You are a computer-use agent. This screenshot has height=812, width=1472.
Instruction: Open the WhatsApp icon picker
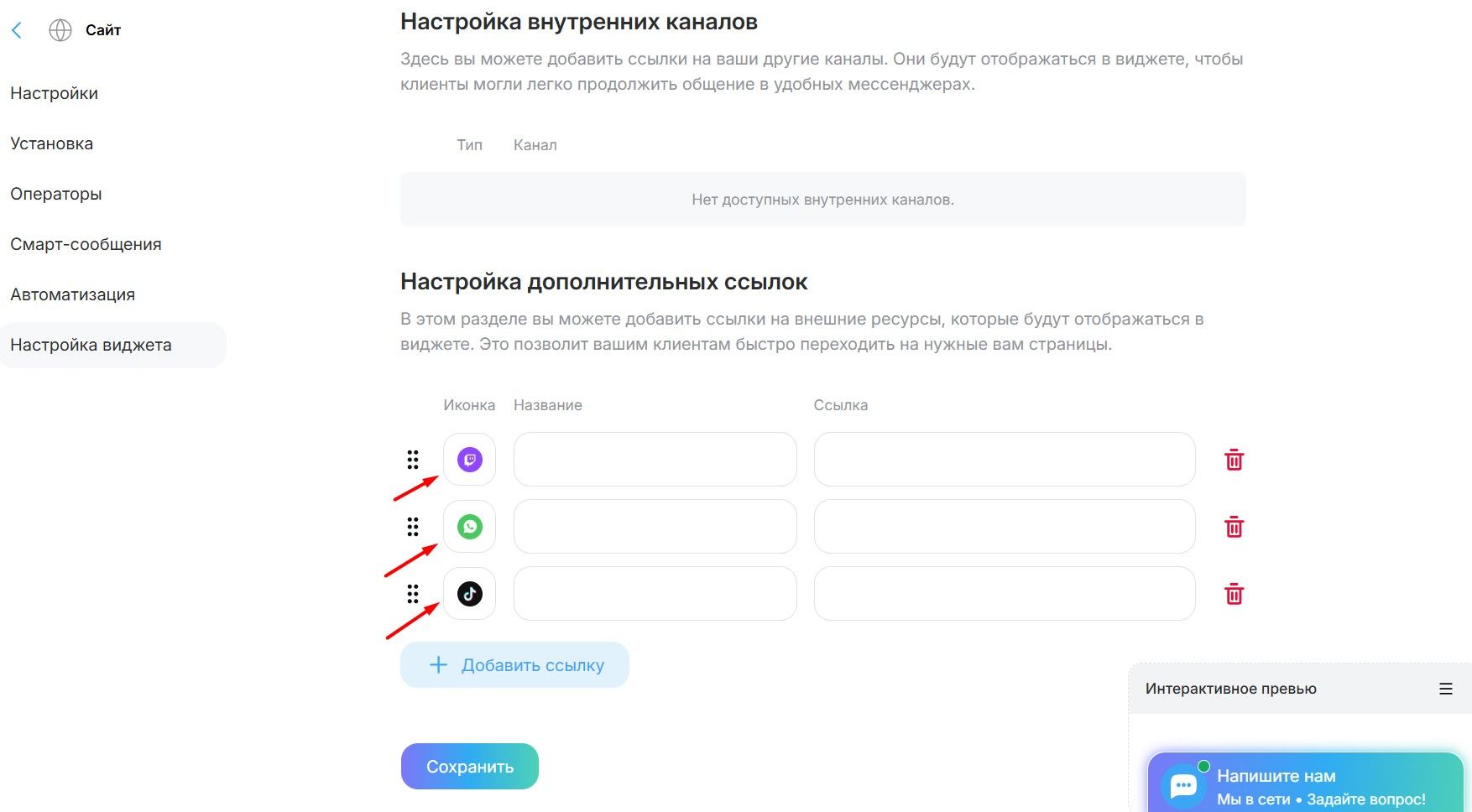tap(469, 527)
